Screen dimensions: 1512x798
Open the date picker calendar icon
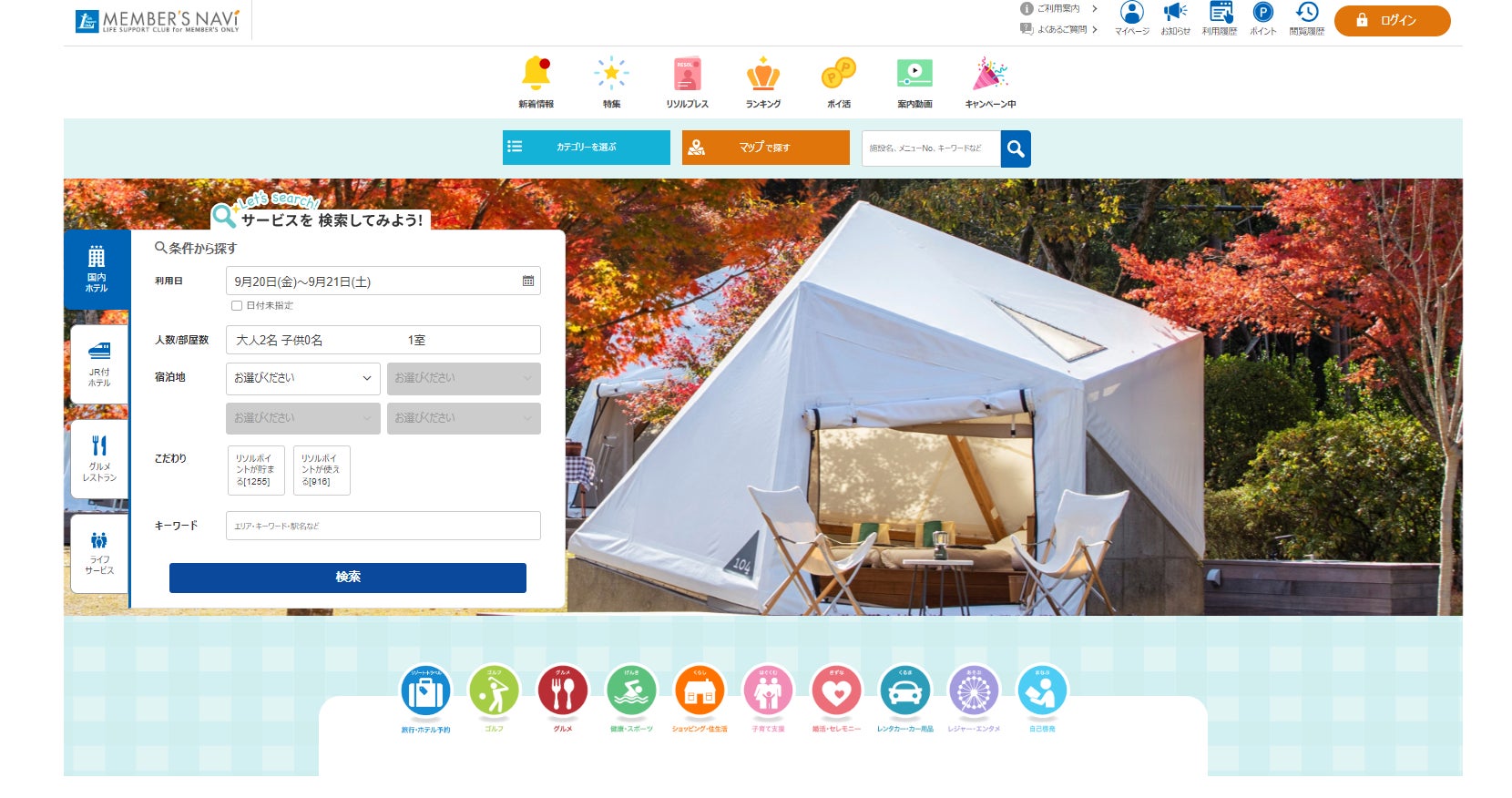[528, 281]
